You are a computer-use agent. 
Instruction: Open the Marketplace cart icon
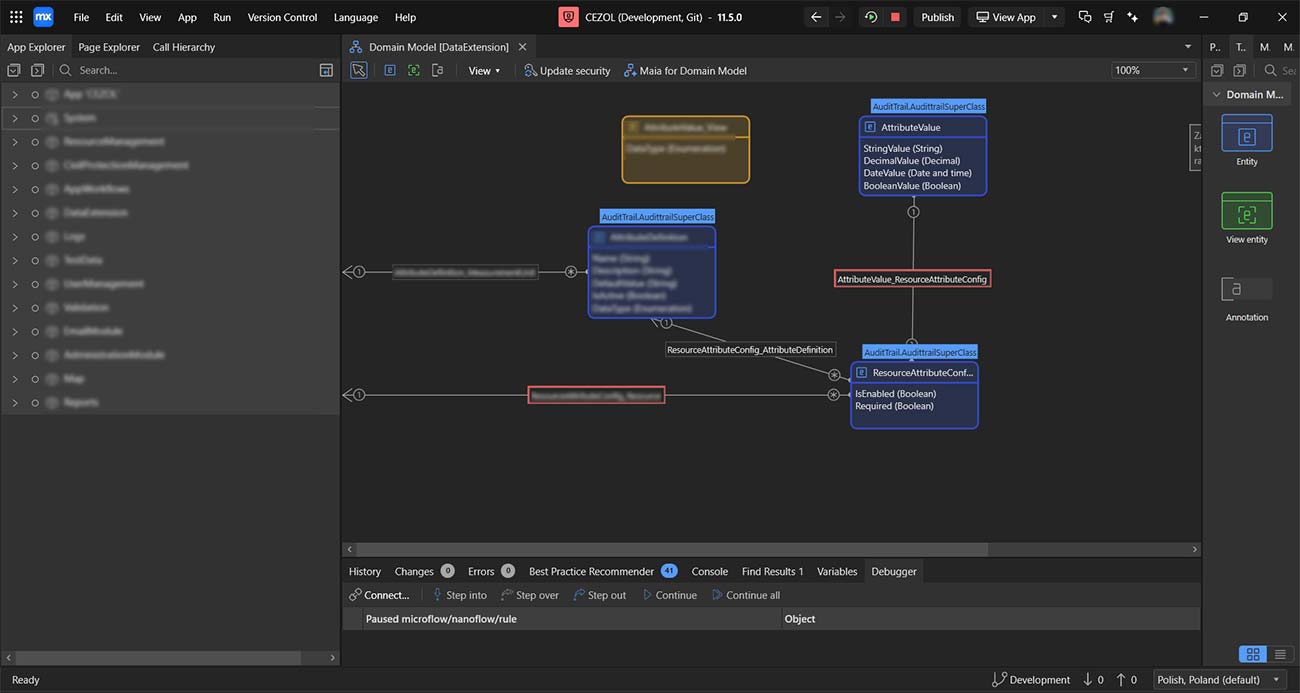click(1109, 17)
